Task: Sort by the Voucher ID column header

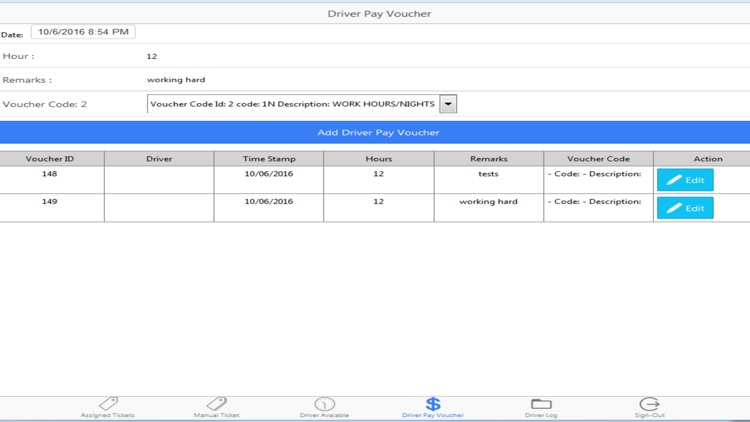Action: point(49,159)
